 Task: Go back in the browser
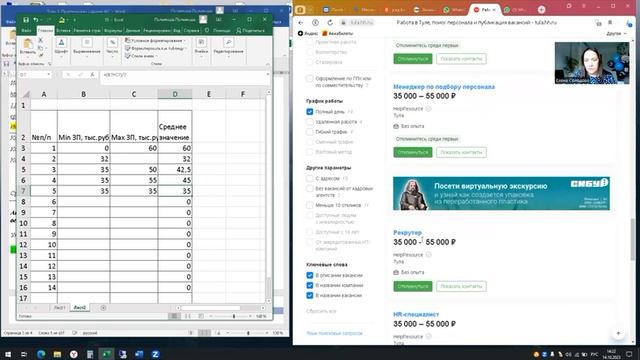pos(301,22)
